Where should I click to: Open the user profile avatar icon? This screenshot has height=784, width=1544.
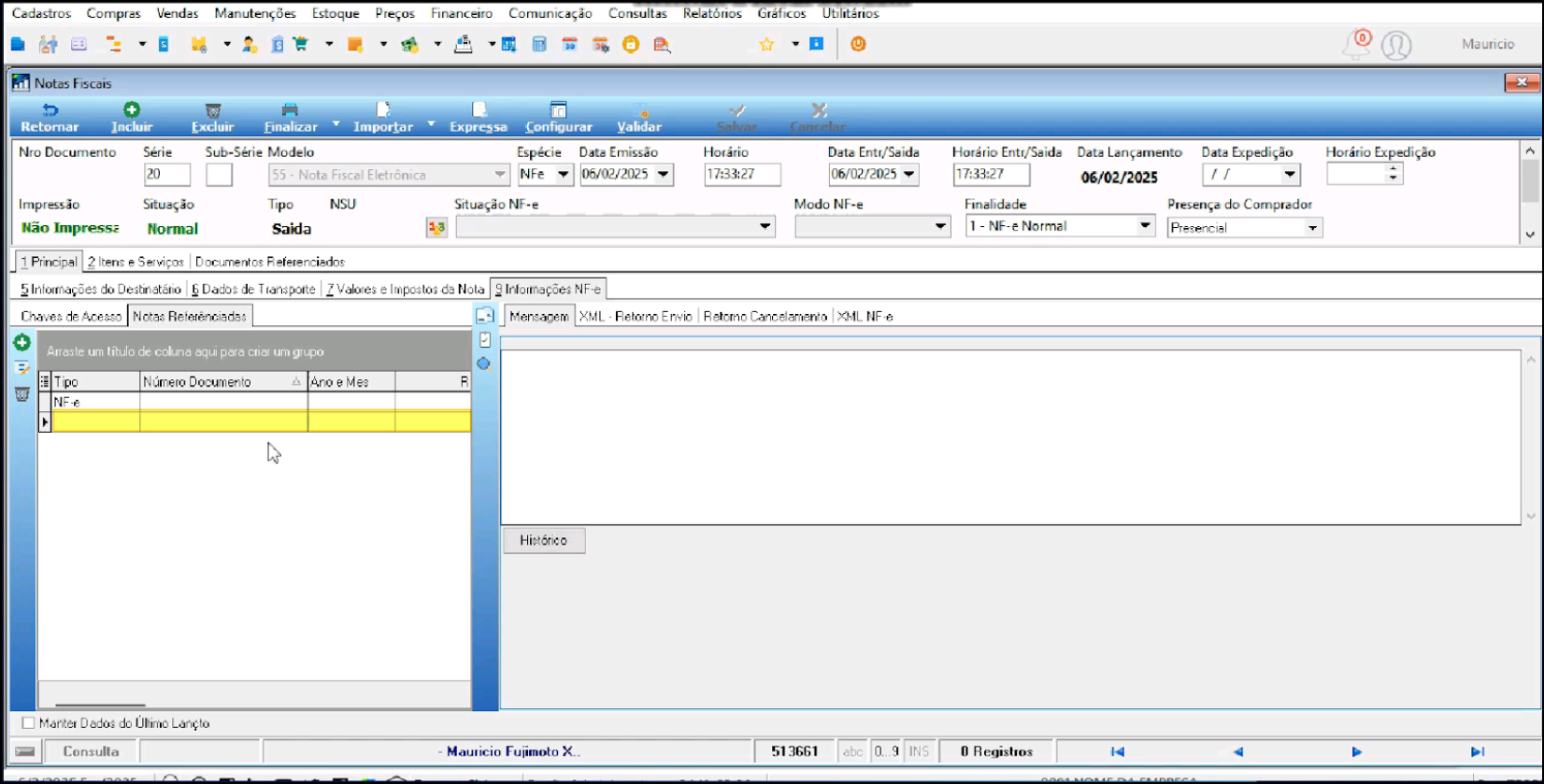click(x=1396, y=45)
